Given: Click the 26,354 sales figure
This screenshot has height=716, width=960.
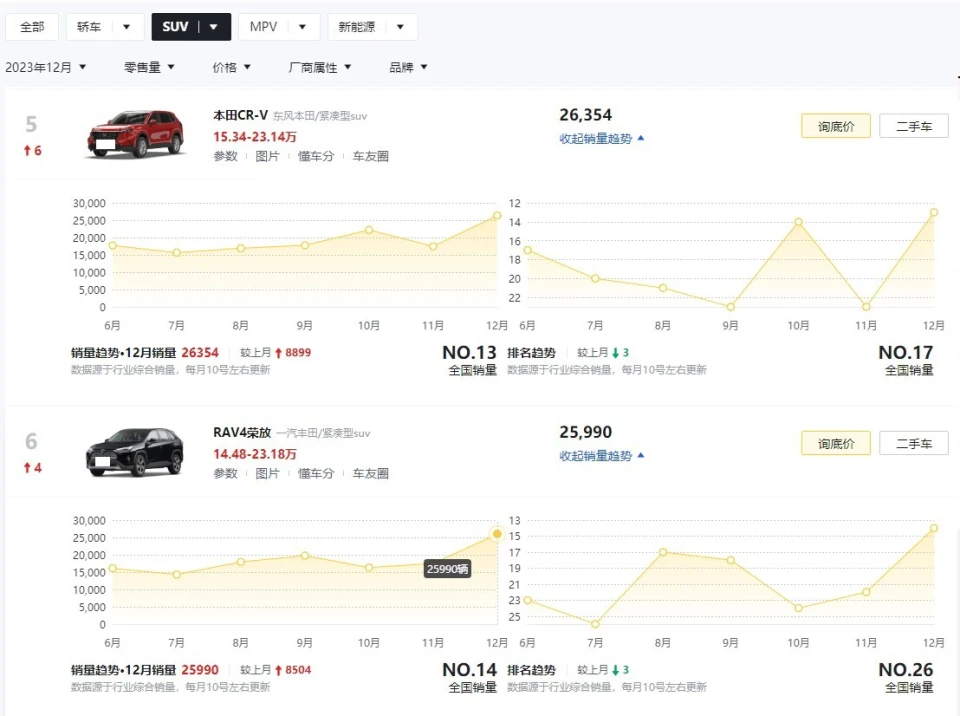Looking at the screenshot, I should click(585, 115).
